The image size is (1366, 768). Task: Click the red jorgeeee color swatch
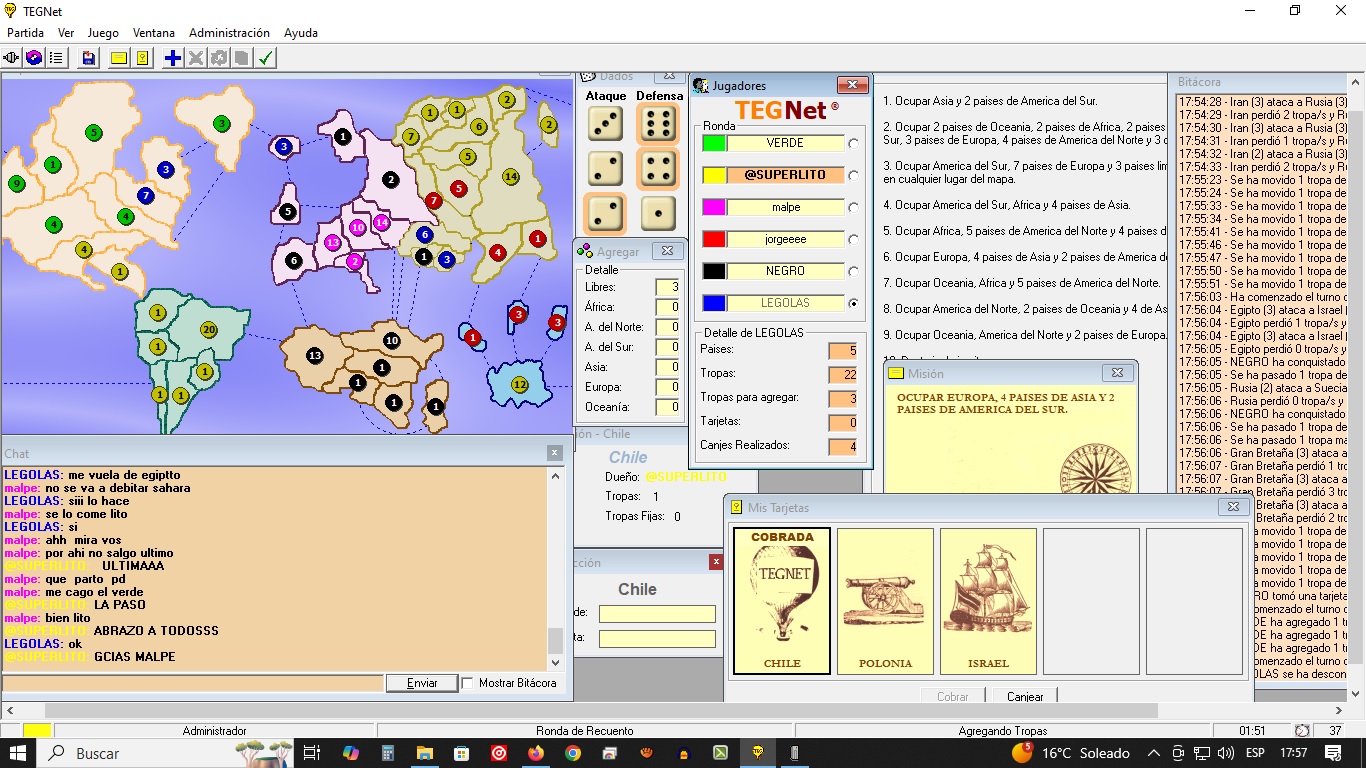click(x=714, y=240)
